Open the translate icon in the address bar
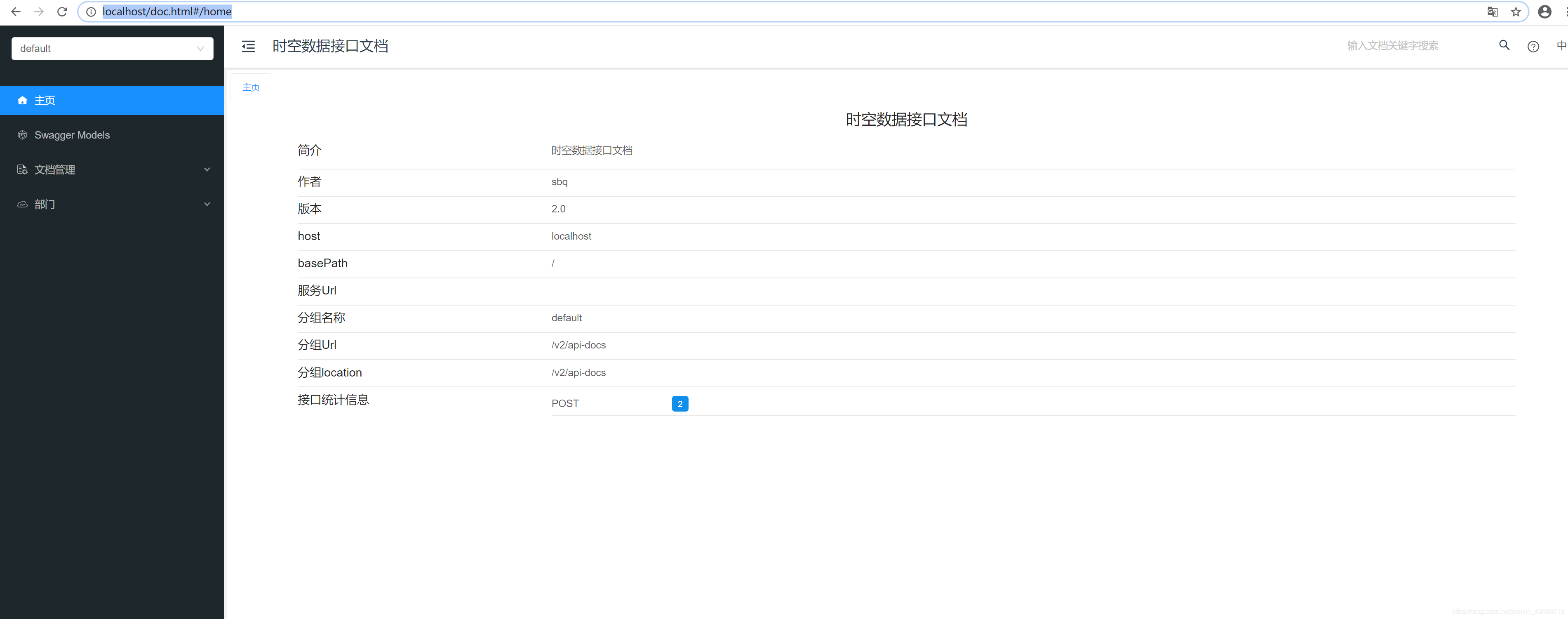 click(x=1492, y=12)
